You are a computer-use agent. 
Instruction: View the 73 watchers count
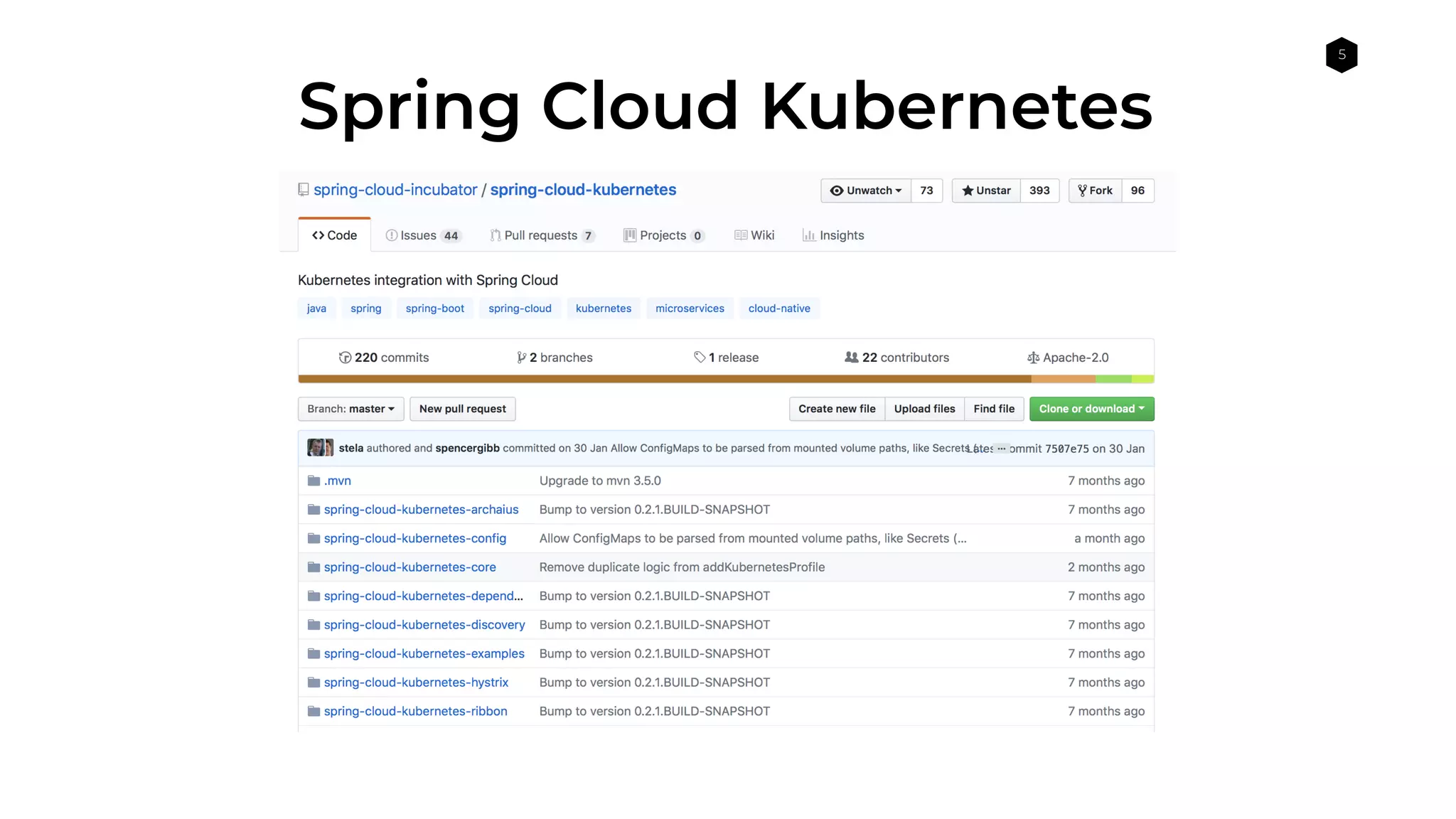pos(926,191)
